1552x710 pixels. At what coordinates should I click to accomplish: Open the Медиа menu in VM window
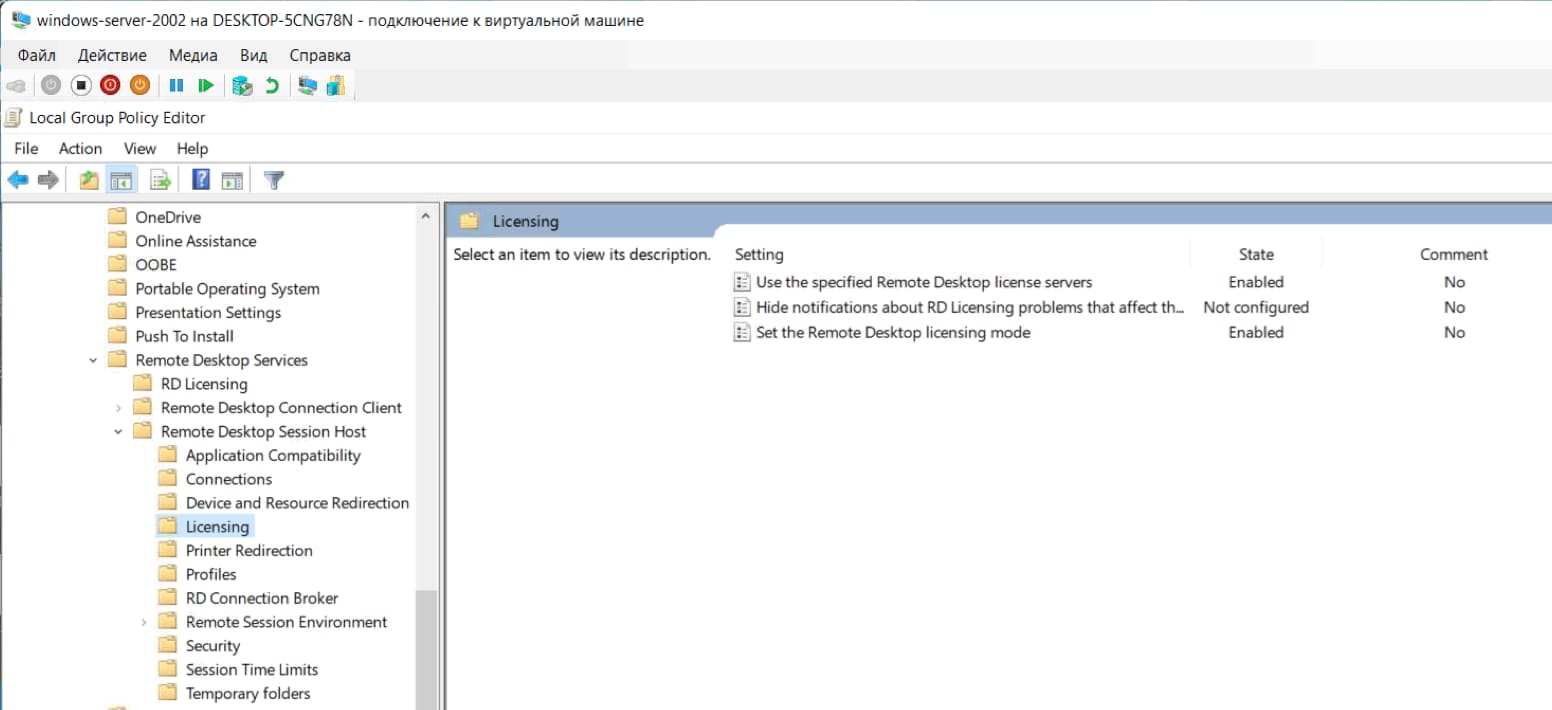[x=193, y=55]
